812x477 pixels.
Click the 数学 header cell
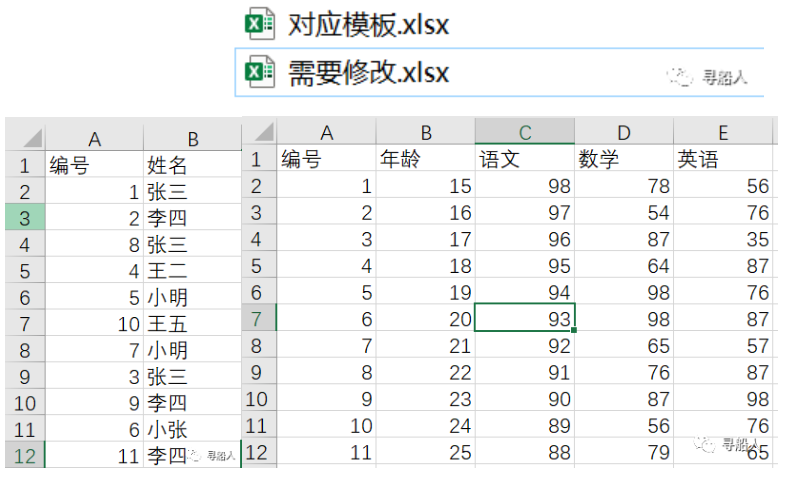(624, 158)
